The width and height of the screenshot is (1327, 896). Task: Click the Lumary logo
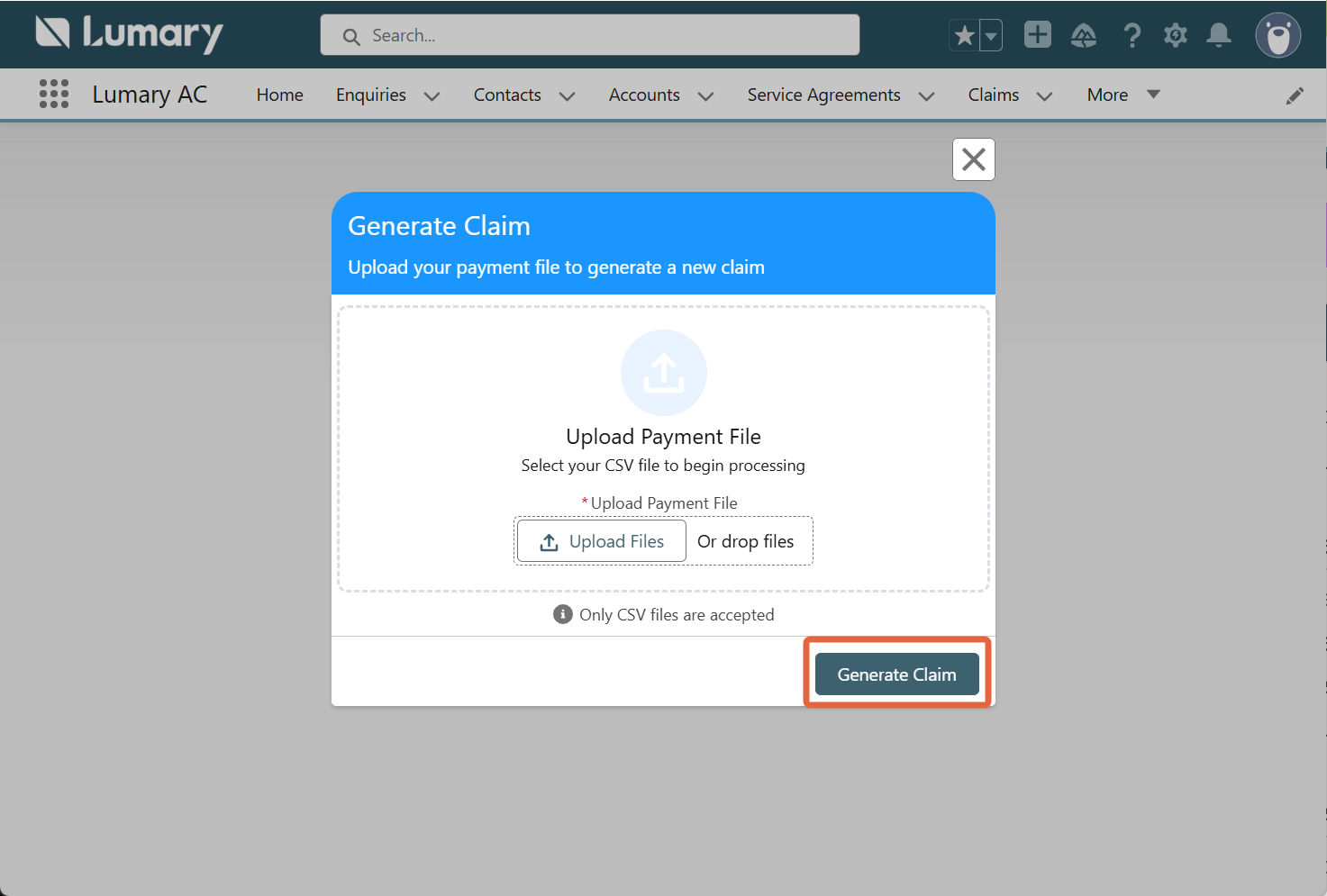(x=130, y=34)
